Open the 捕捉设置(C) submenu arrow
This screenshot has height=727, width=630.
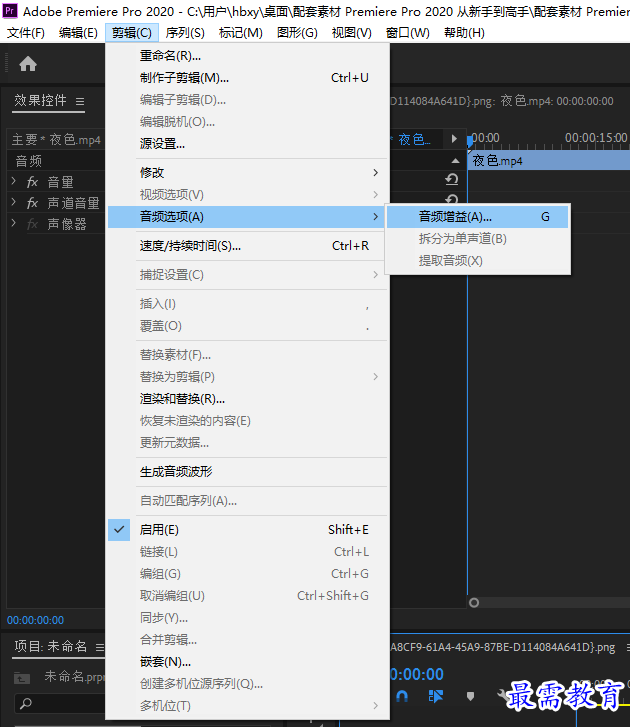click(x=375, y=275)
